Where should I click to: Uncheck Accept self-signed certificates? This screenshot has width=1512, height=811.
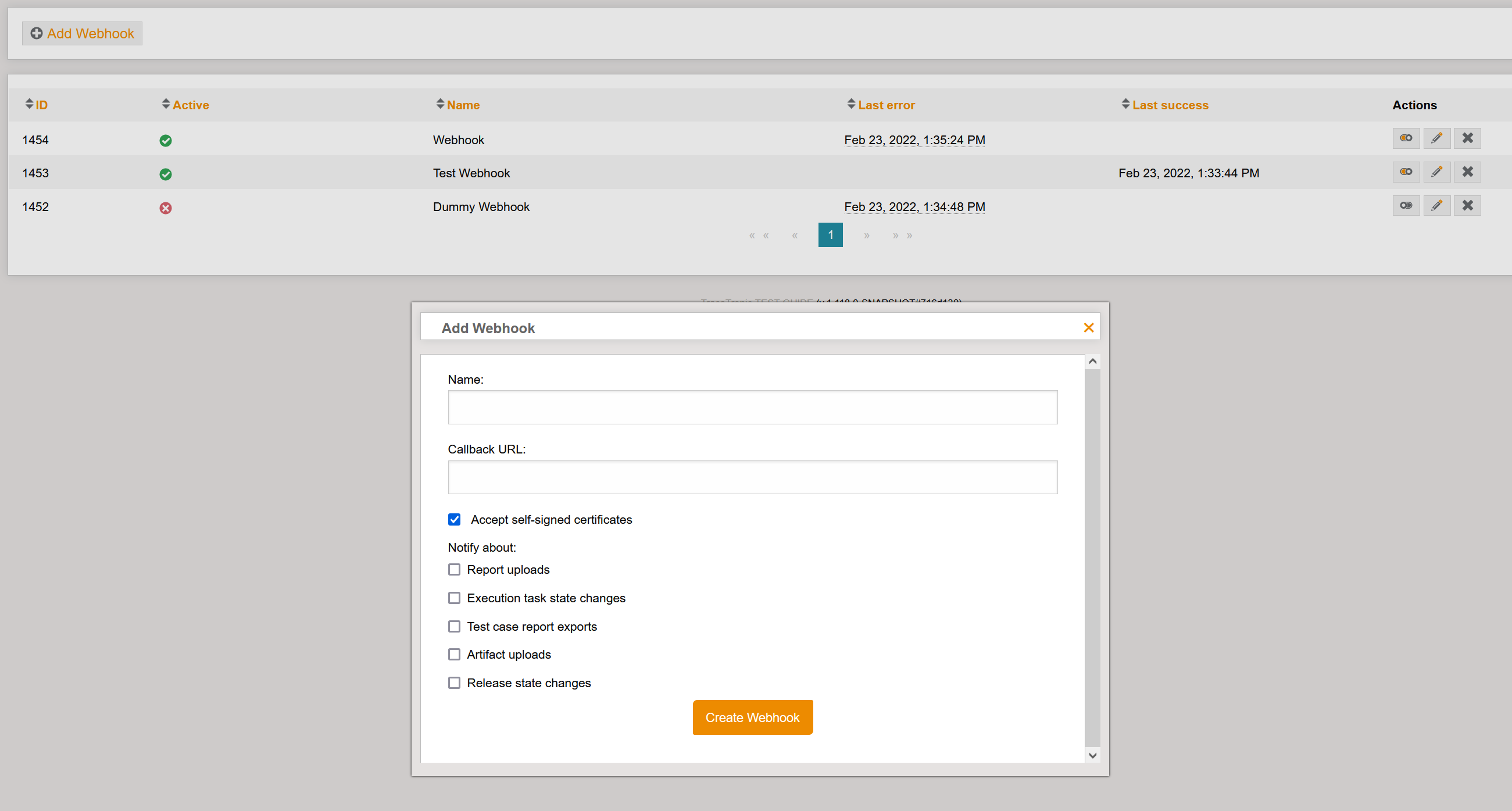tap(455, 519)
